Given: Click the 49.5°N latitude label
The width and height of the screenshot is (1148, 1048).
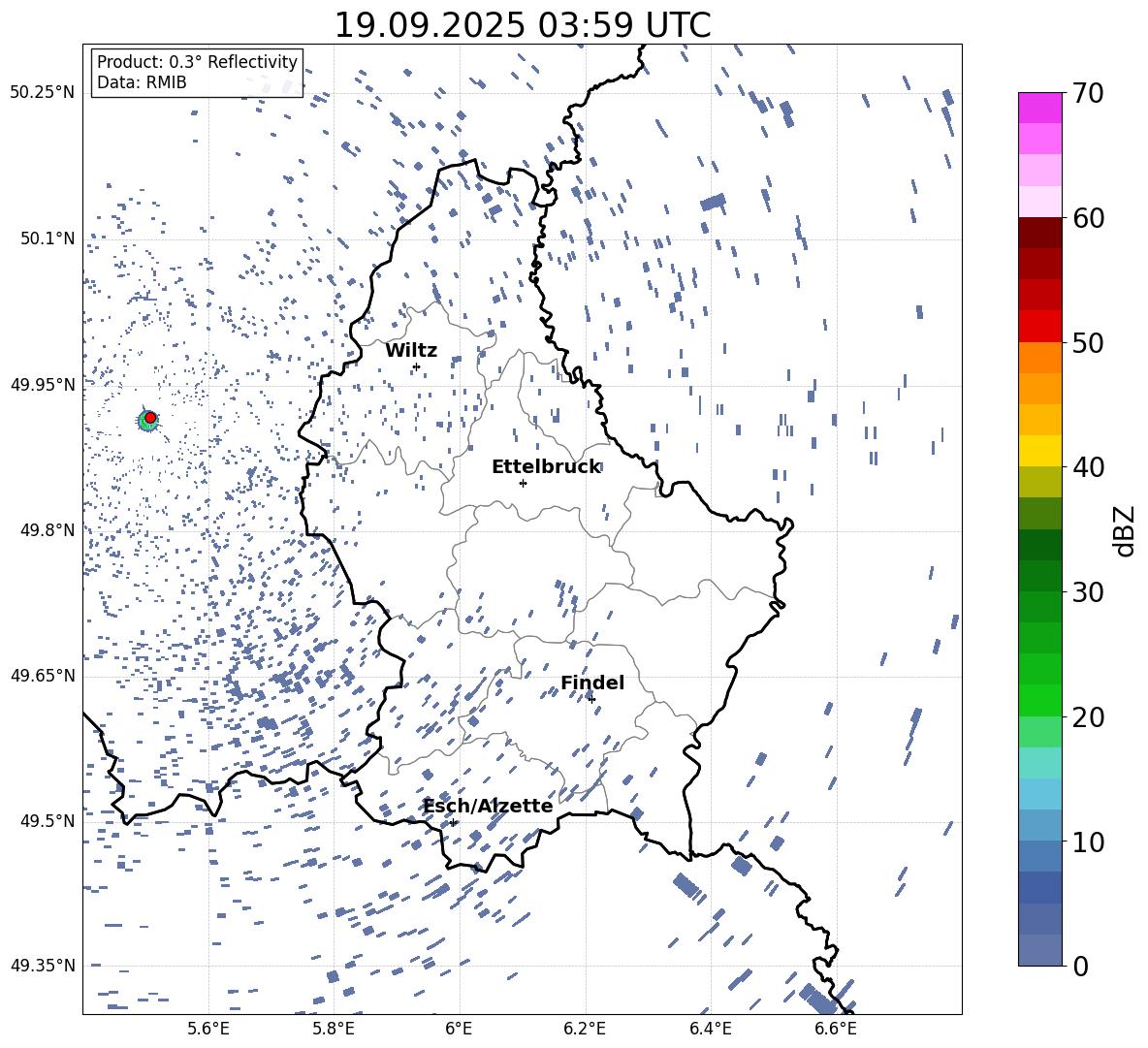Looking at the screenshot, I should point(47,820).
